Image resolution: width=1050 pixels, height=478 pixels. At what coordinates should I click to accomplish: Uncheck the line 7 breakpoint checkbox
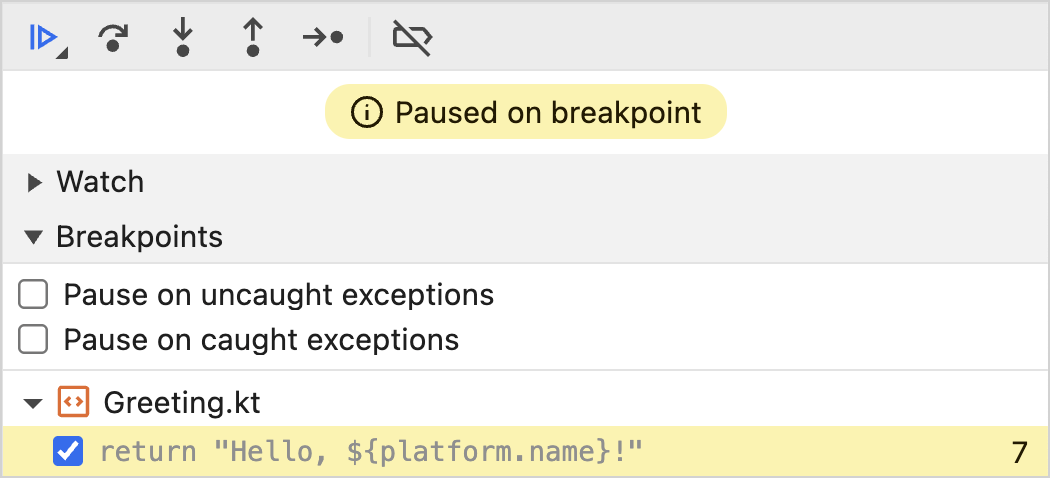[x=67, y=452]
